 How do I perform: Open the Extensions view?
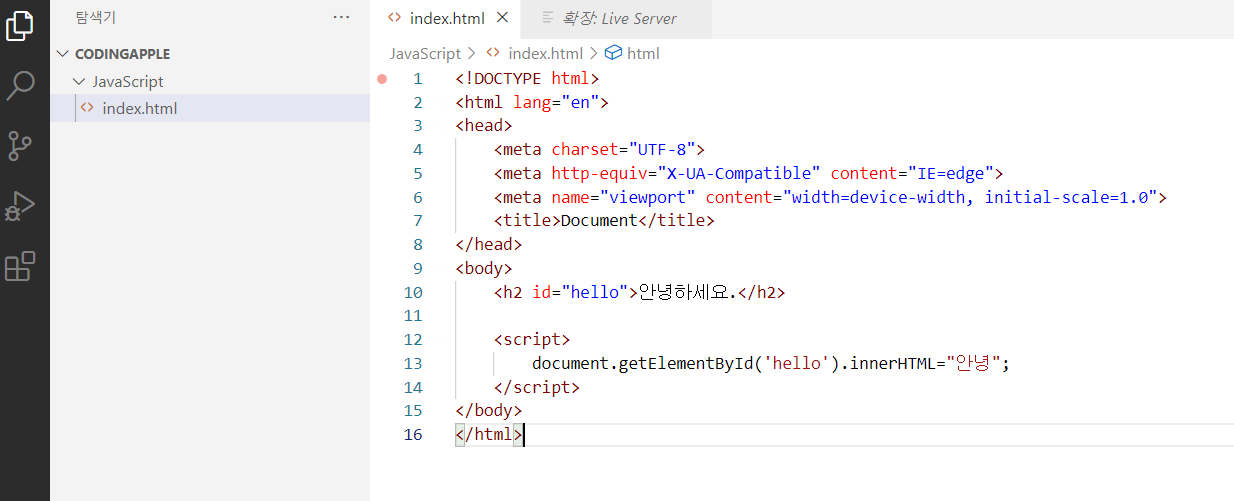pos(20,266)
